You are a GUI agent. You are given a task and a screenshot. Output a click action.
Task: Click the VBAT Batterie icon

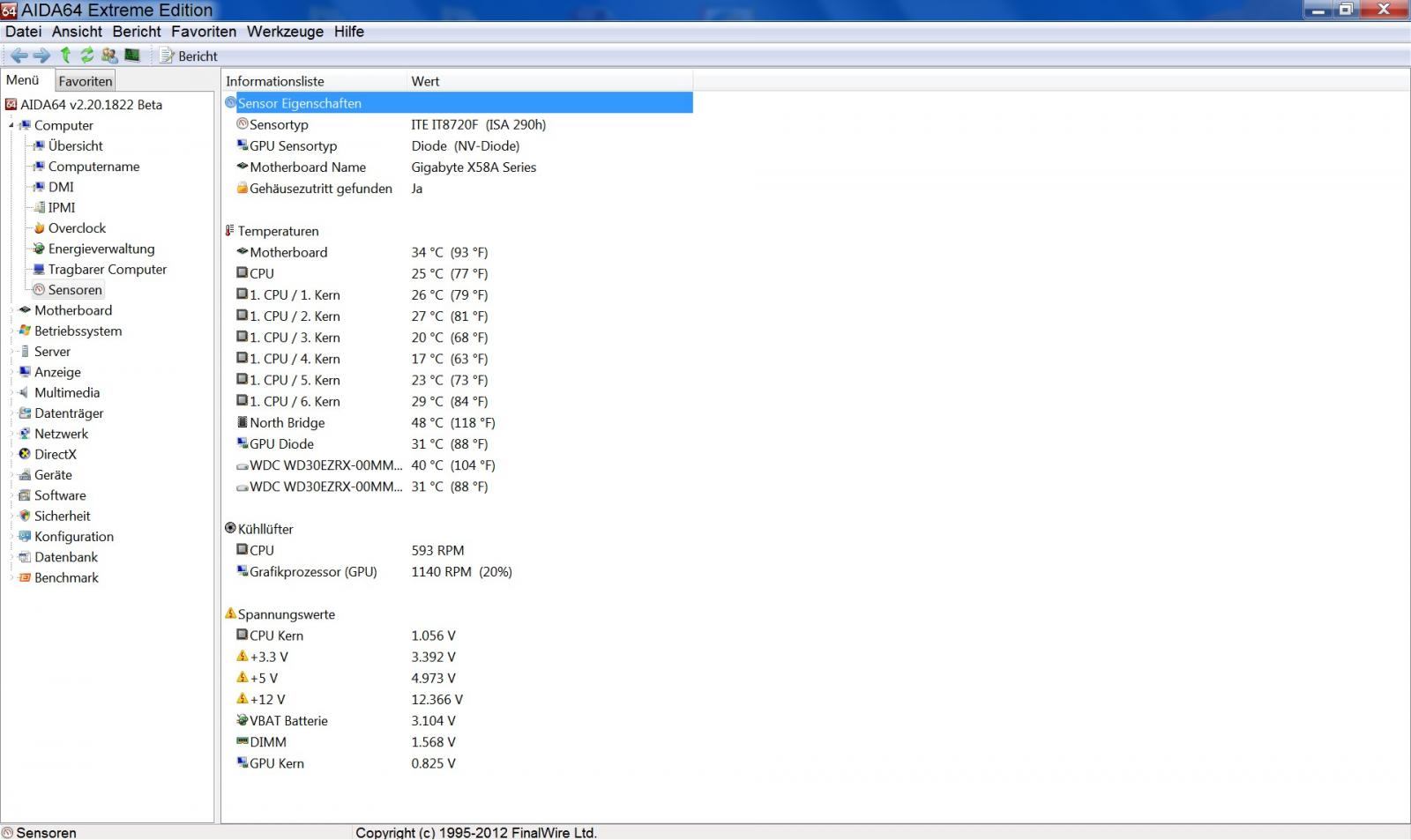coord(243,720)
